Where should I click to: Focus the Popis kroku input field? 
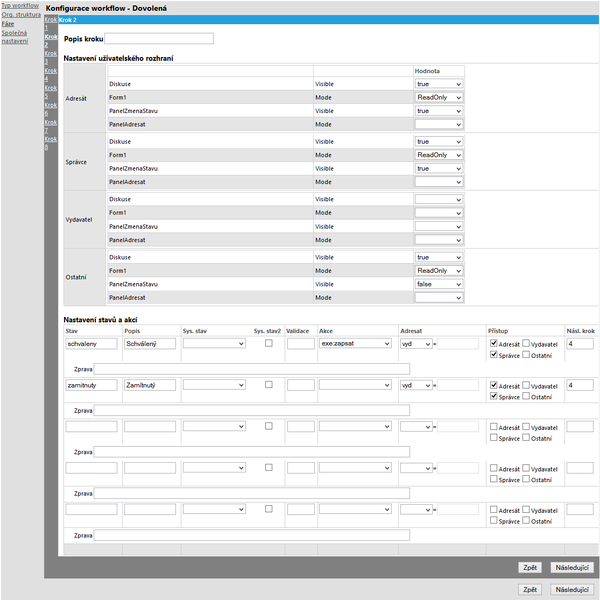159,39
